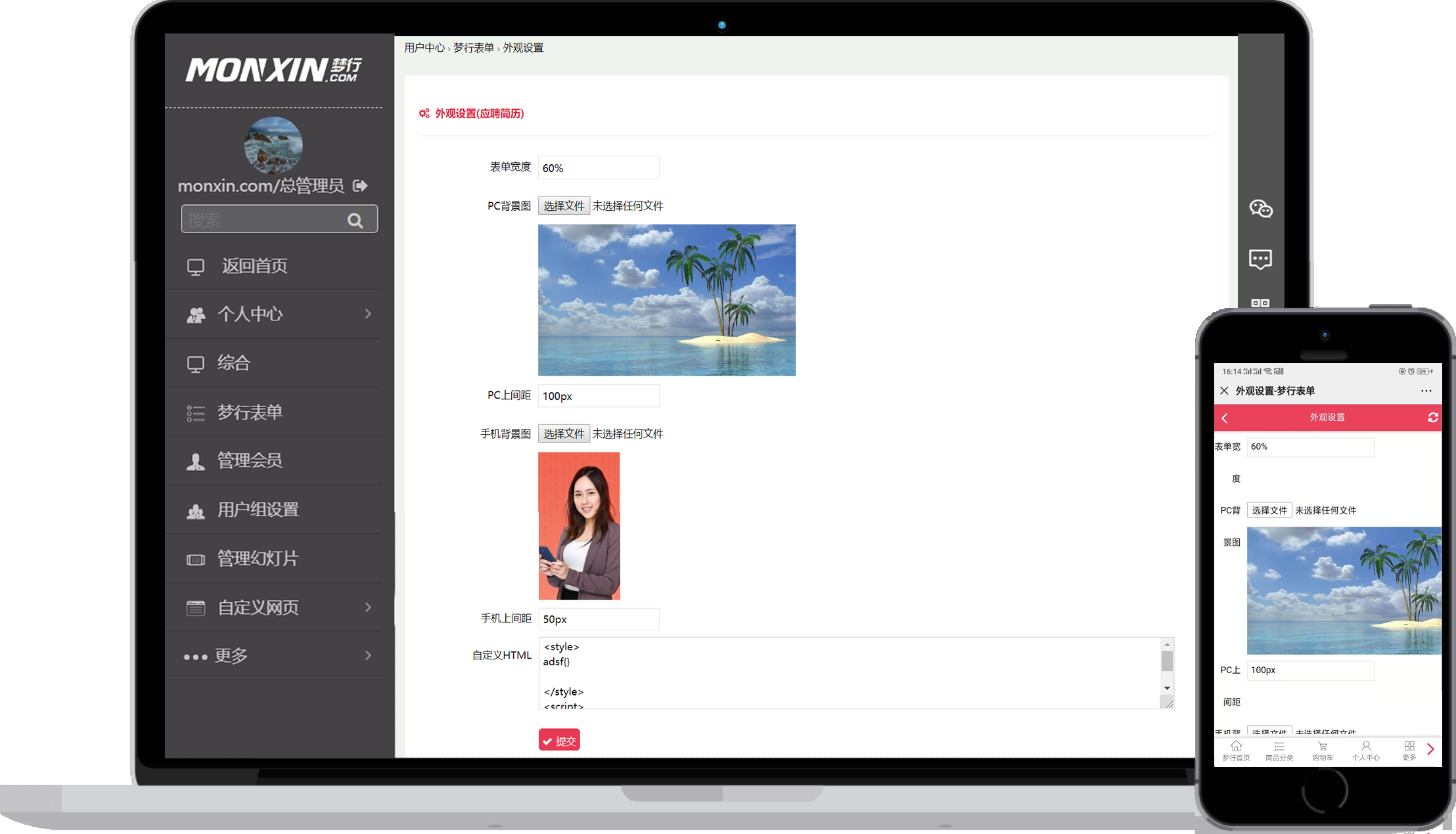Click the search magnifier icon in sidebar

pyautogui.click(x=355, y=221)
